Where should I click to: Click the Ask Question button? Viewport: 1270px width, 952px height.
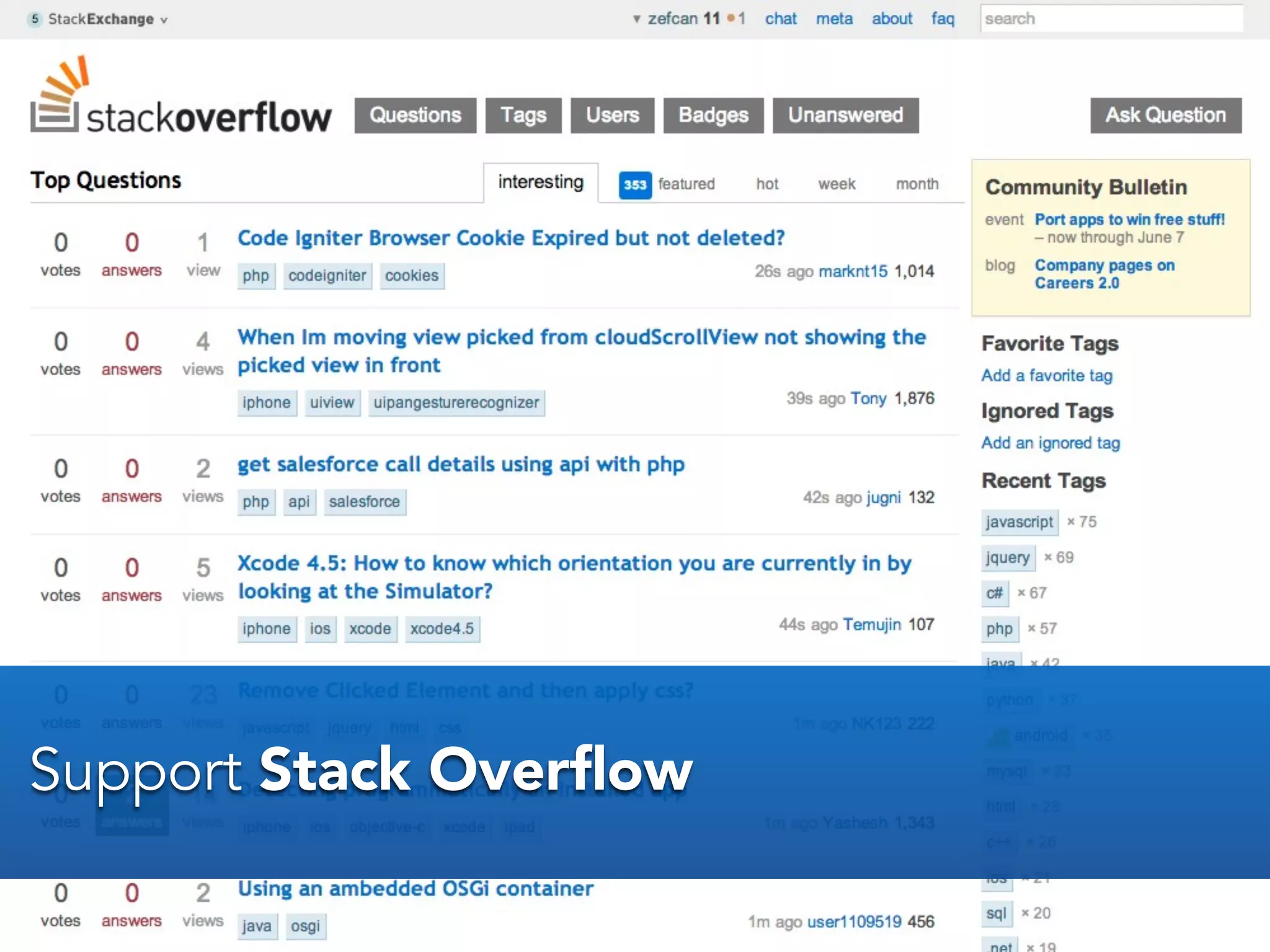pos(1166,115)
